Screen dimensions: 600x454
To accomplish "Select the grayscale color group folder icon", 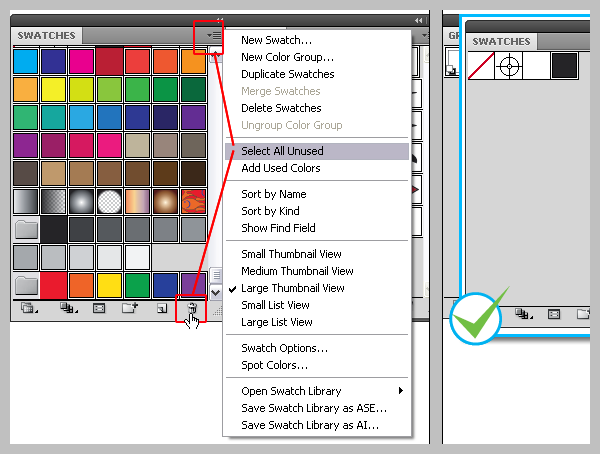I will tap(26, 229).
